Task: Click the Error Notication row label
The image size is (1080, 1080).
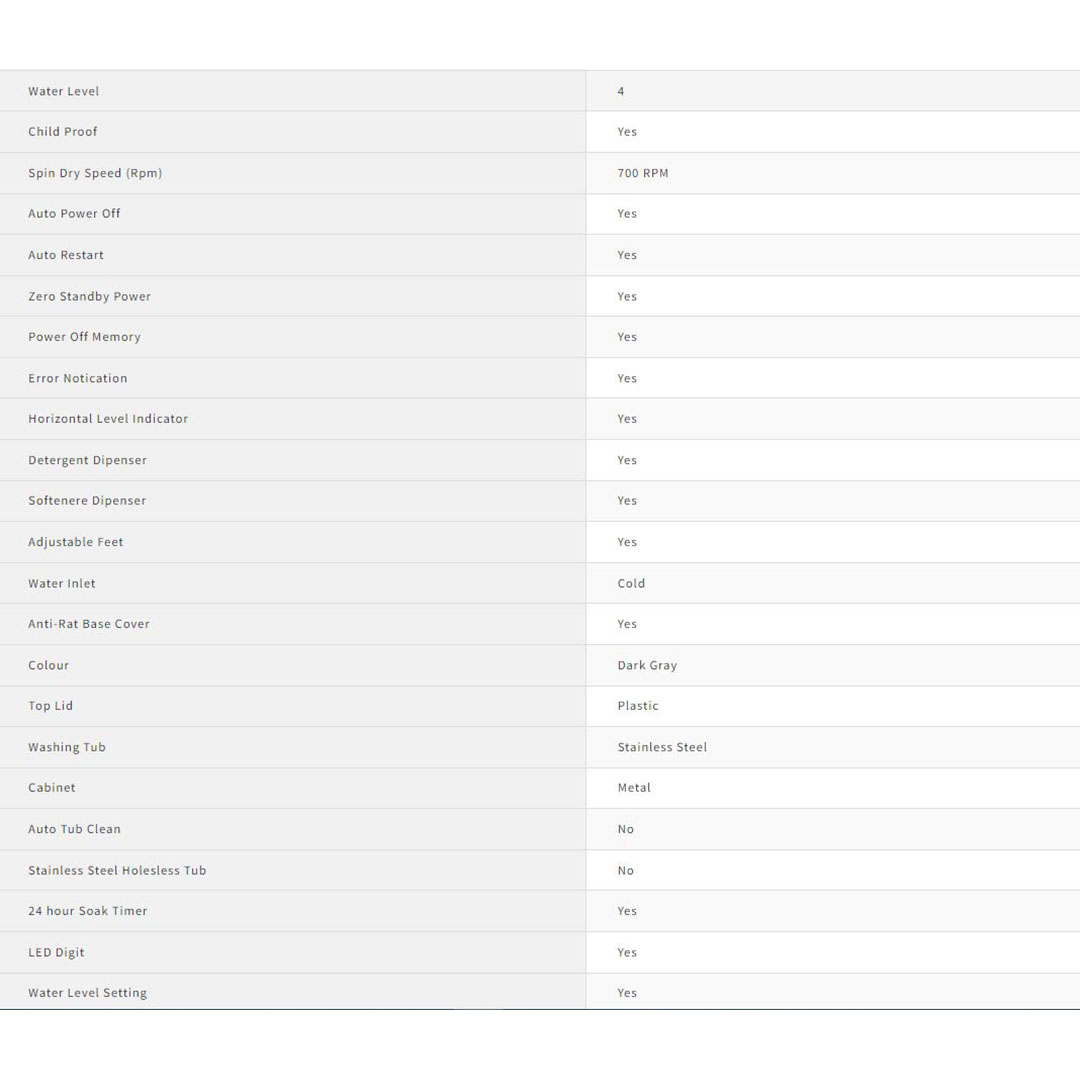Action: coord(78,378)
